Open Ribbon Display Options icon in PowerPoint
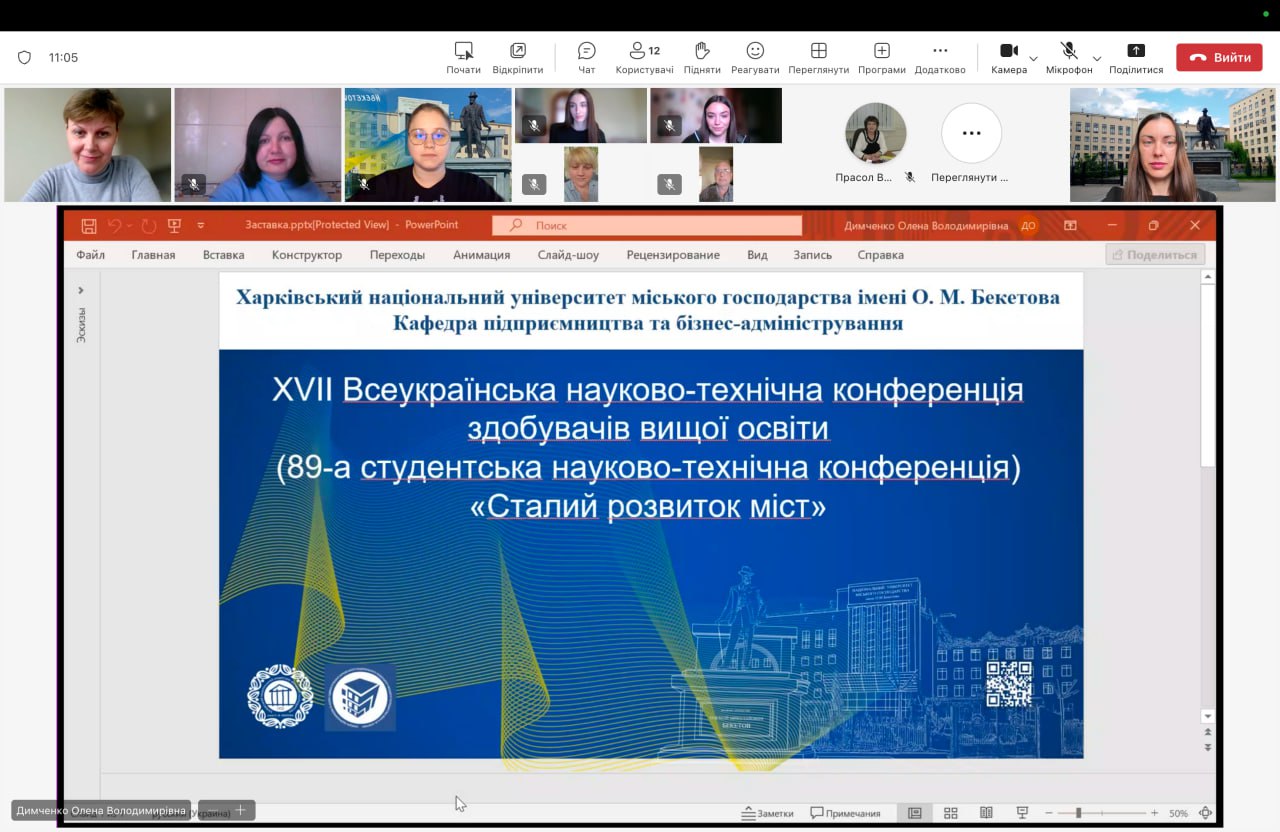The image size is (1280, 832). [1070, 226]
